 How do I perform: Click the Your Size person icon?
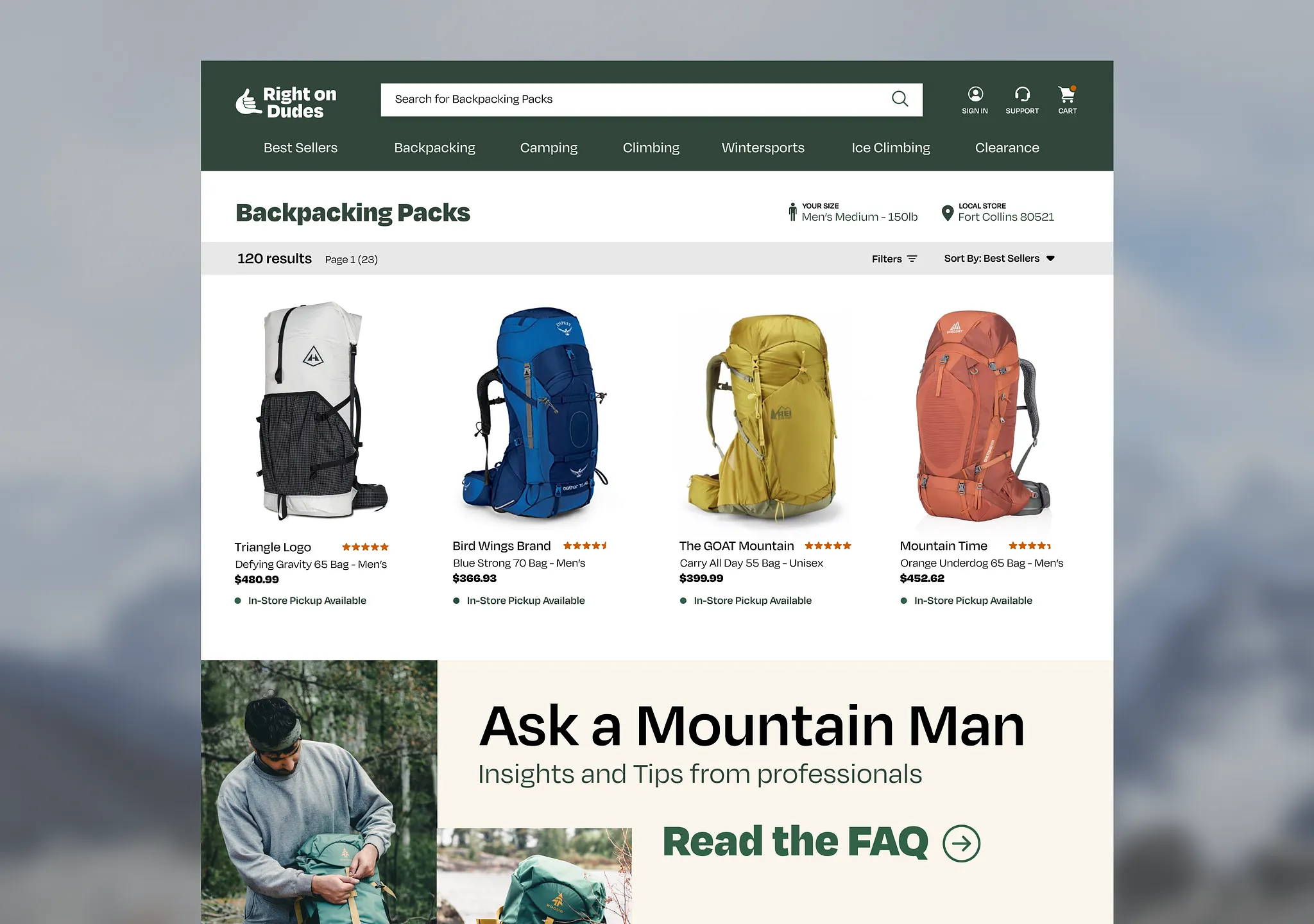coord(793,212)
